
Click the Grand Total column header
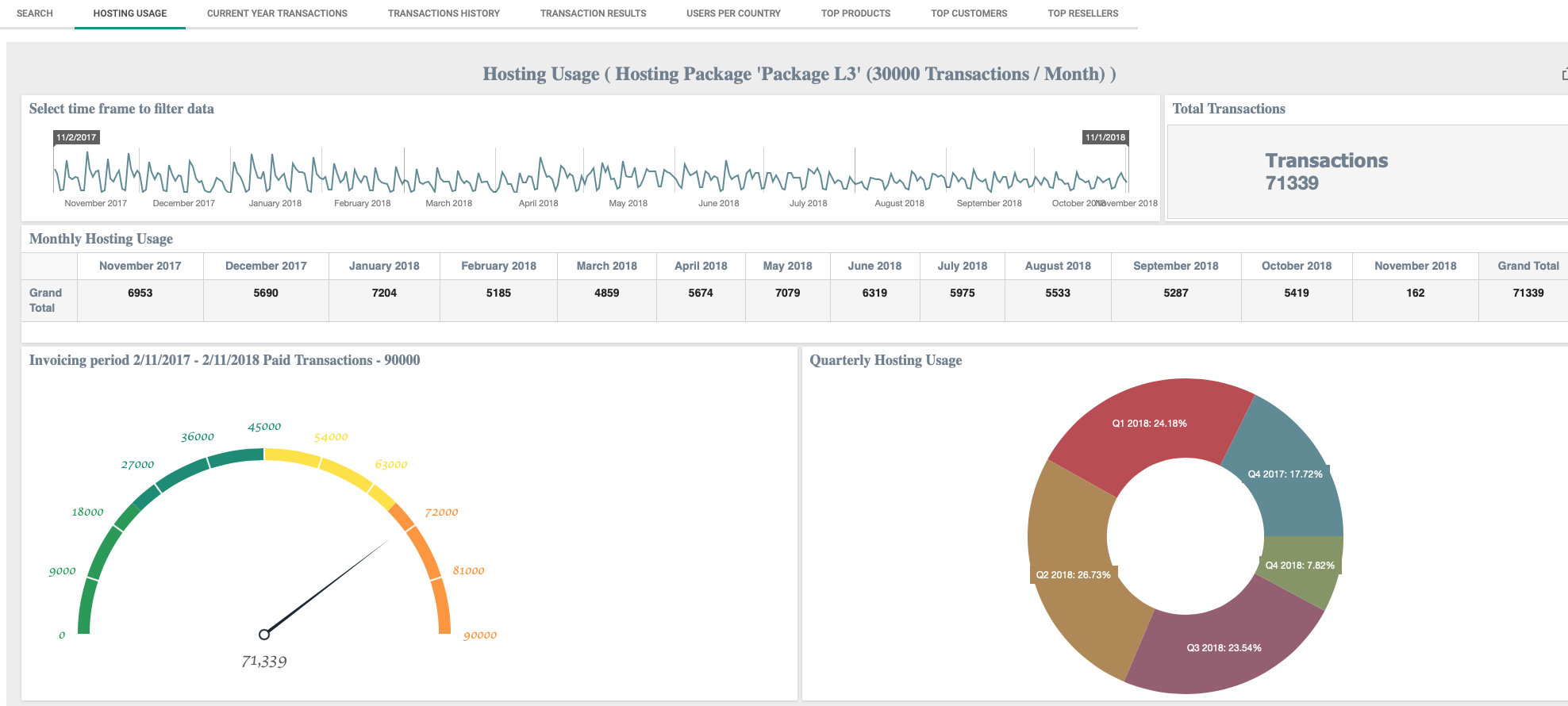(1528, 266)
